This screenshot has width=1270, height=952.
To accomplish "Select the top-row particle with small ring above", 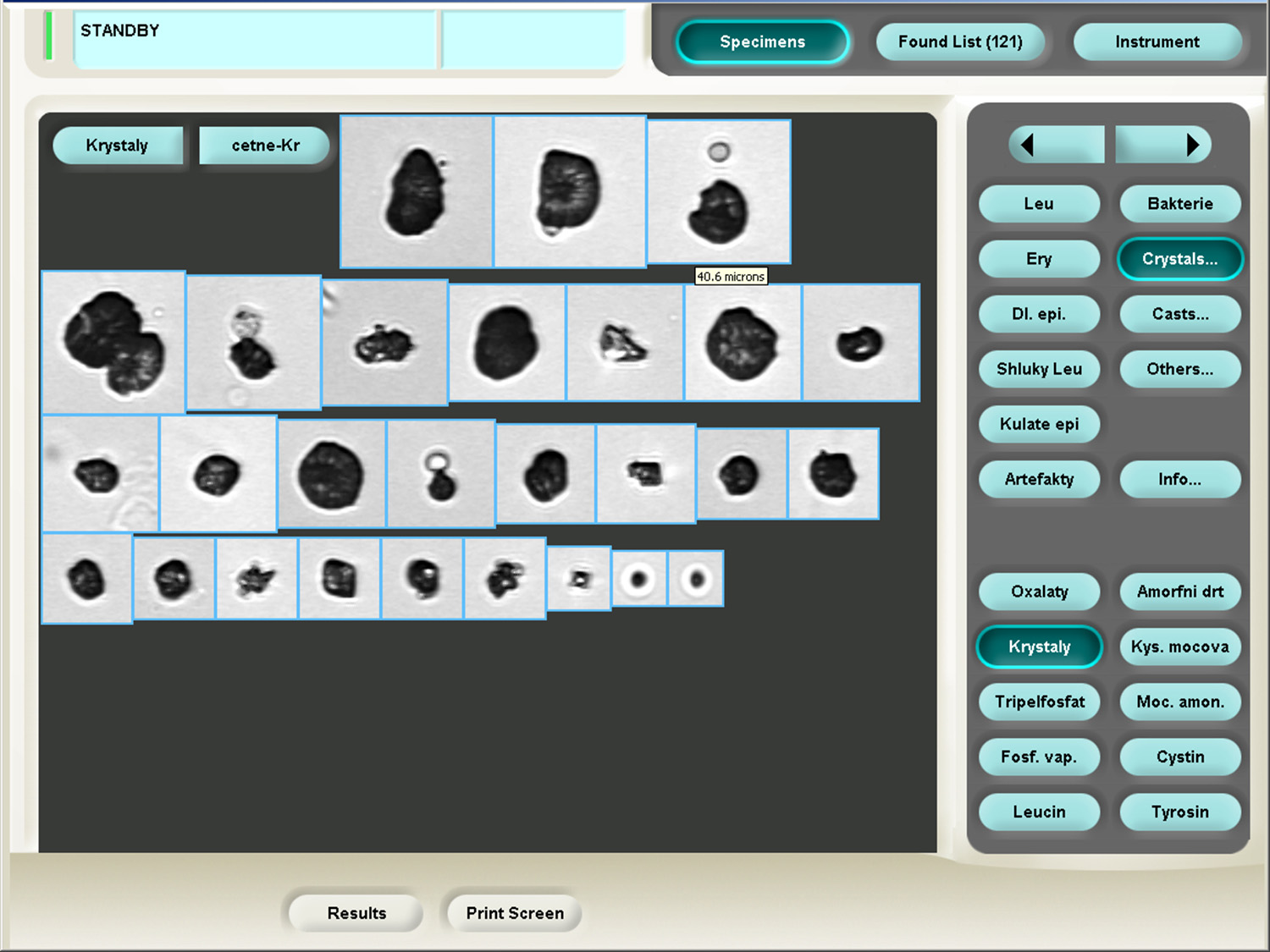I will click(x=719, y=191).
